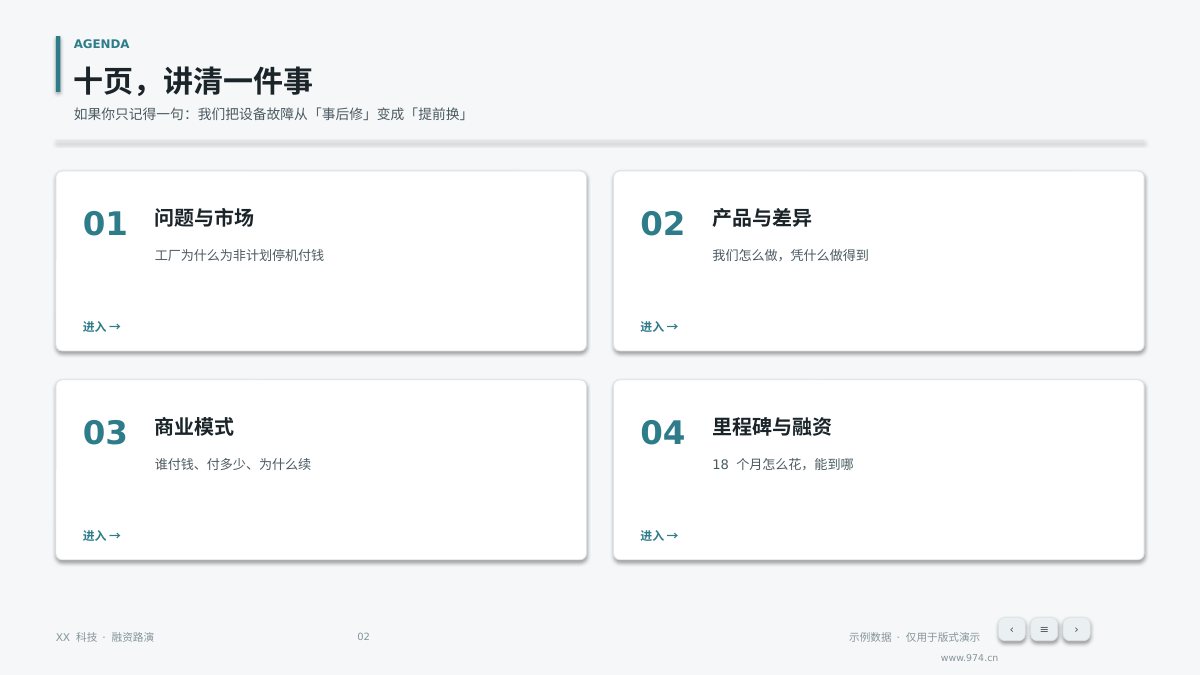Open the slide list menu icon

(1044, 629)
